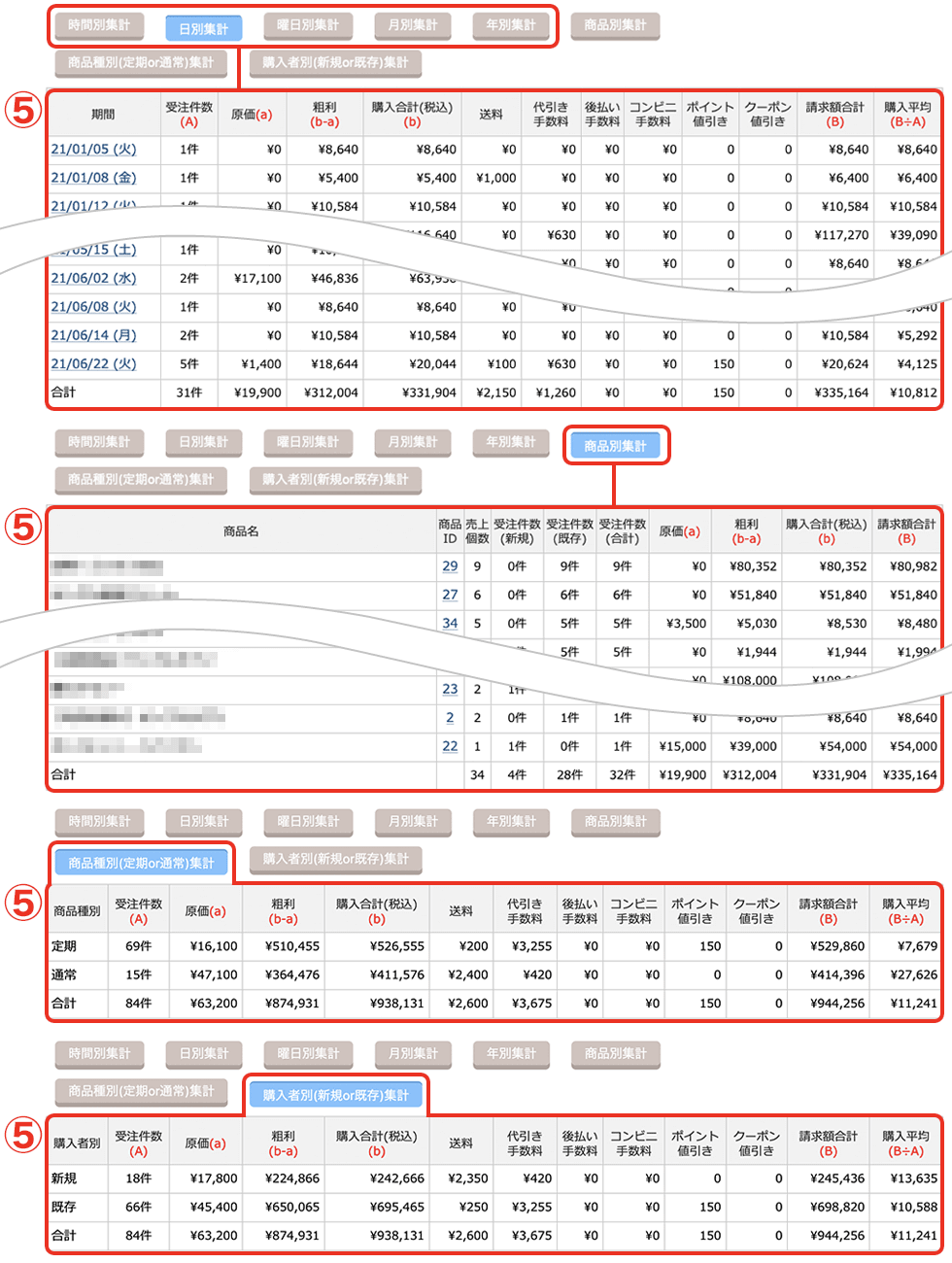The height and width of the screenshot is (1263, 952).
Task: Open the date link 21/01/05 (火)
Action: [93, 150]
